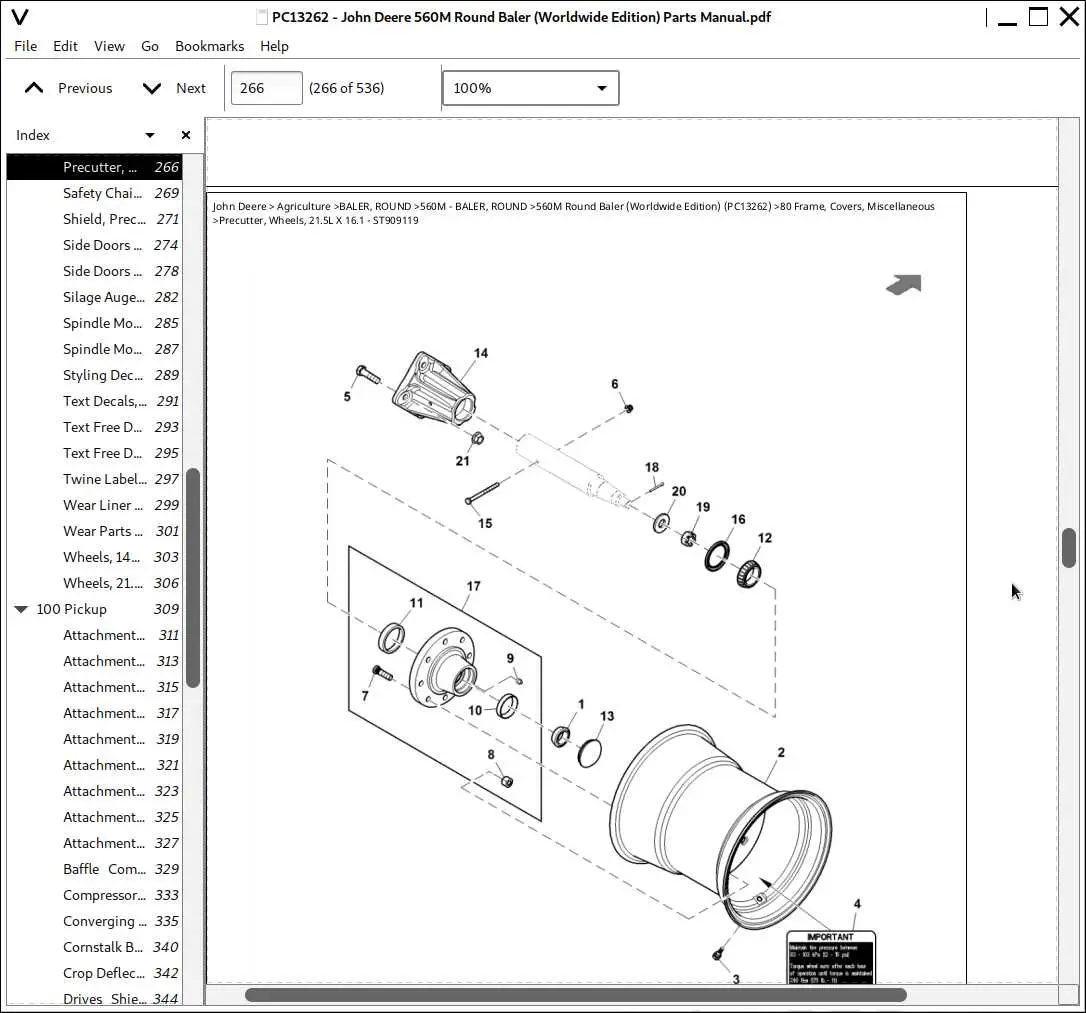Click the page number field showing 266
The height and width of the screenshot is (1013, 1086).
[267, 88]
